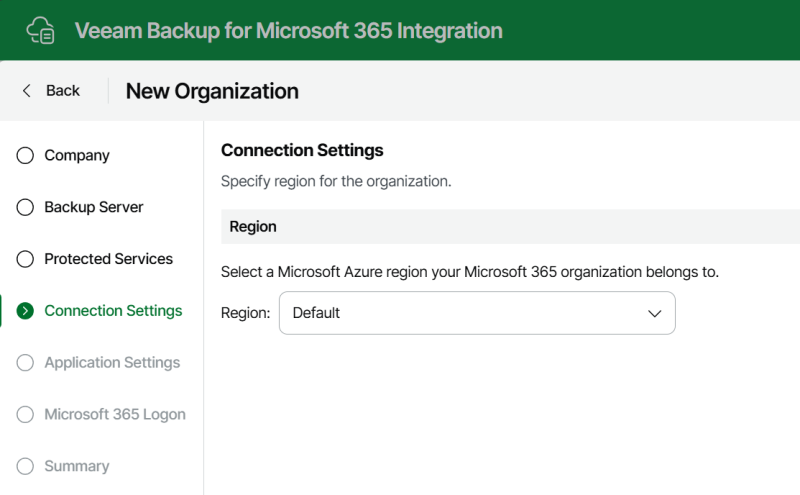Click the Protected Services step circle
This screenshot has height=495, width=800.
(x=26, y=259)
